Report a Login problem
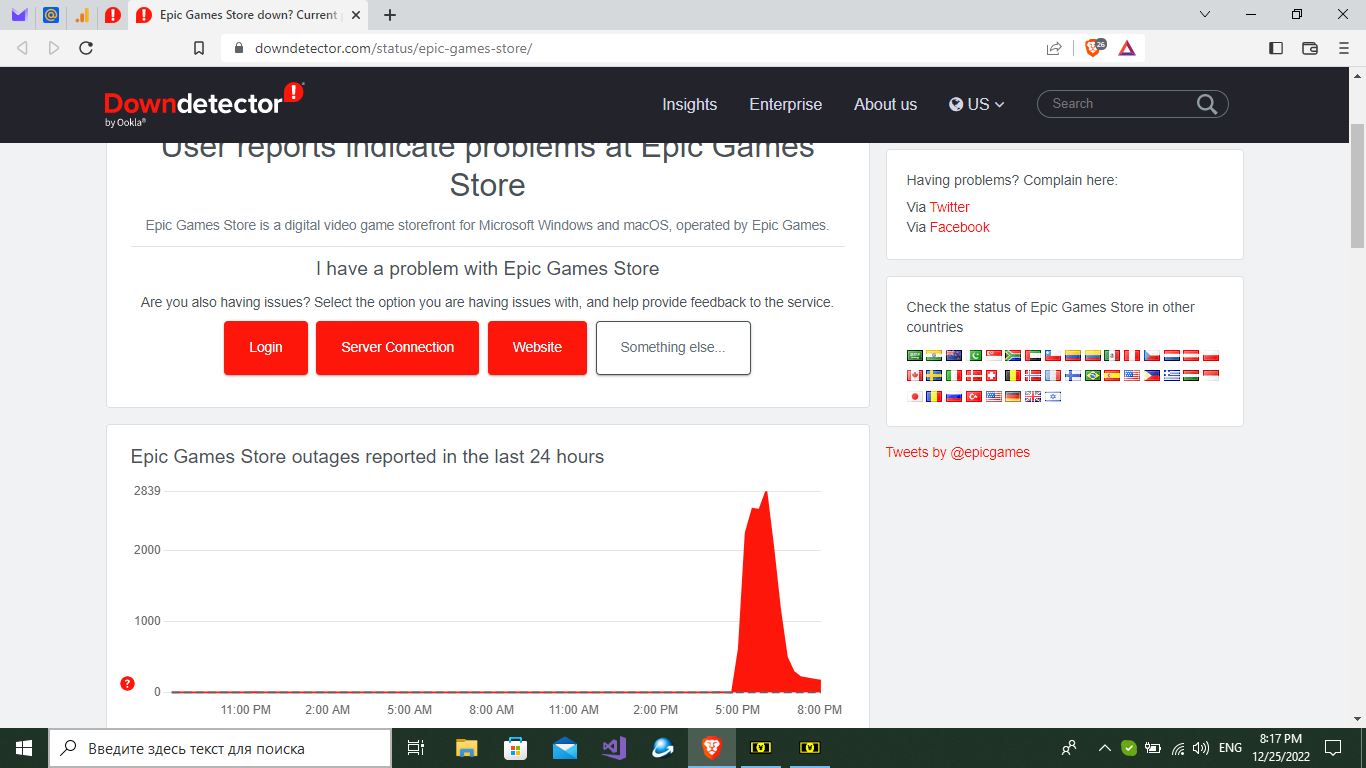The image size is (1366, 768). point(266,348)
